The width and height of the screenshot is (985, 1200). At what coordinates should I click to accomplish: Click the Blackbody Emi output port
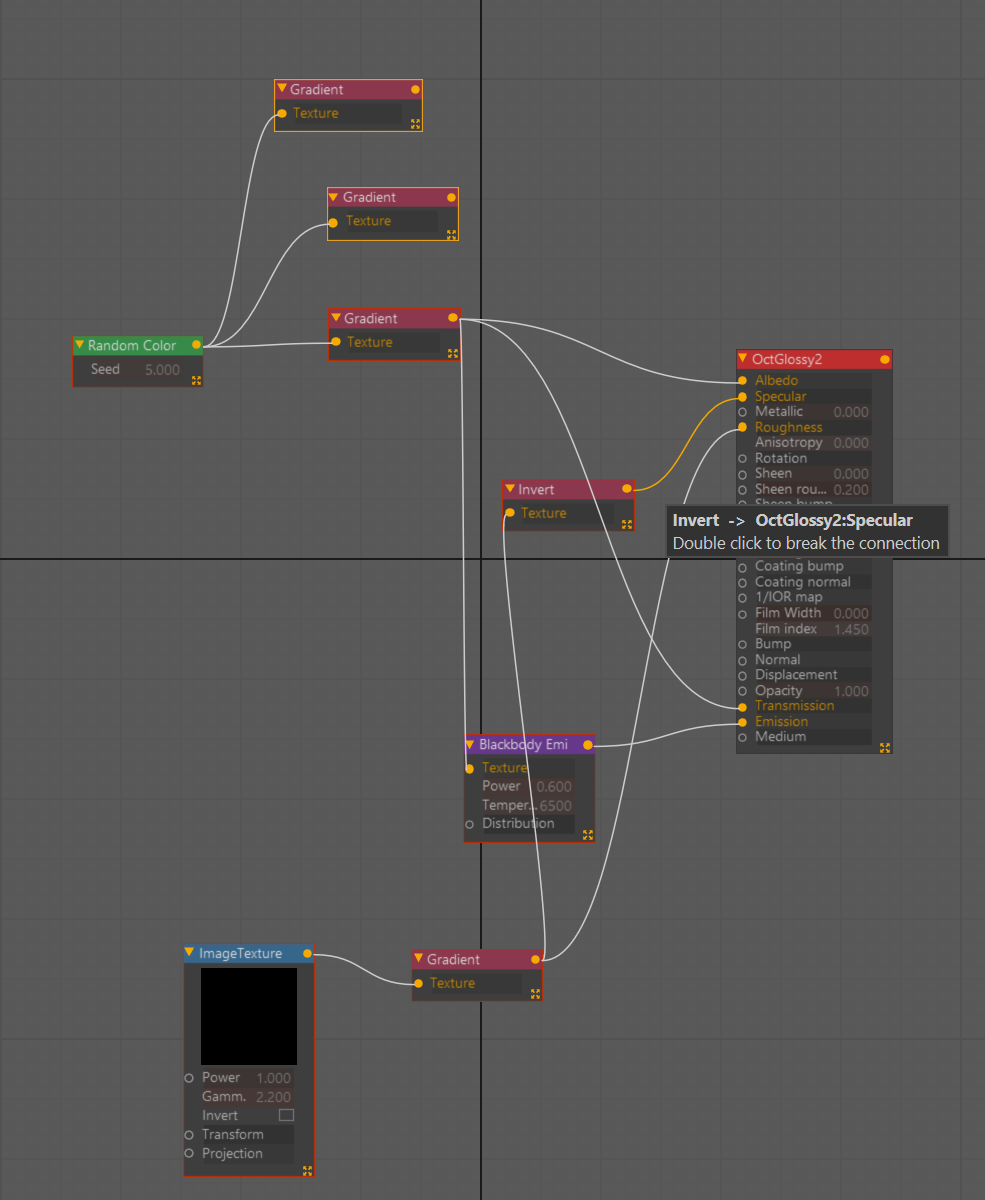tap(588, 744)
